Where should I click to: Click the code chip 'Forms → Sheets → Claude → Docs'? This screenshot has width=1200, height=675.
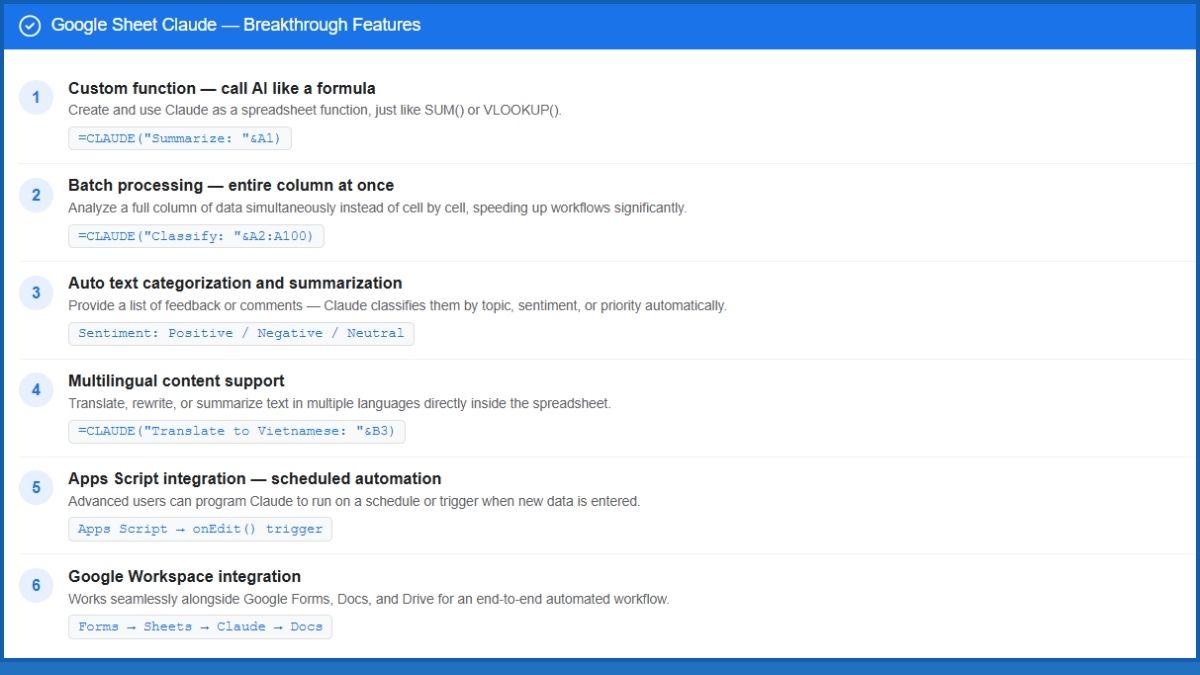point(200,627)
